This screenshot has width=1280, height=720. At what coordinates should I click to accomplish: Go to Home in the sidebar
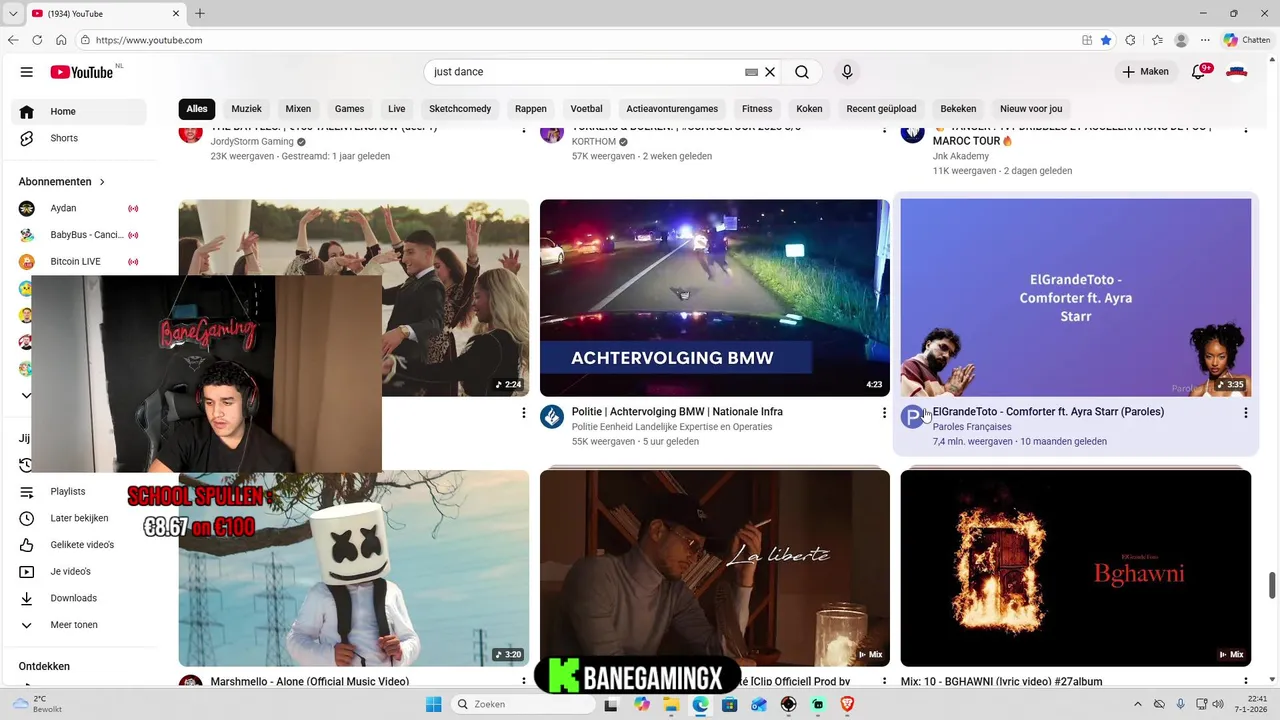tap(79, 111)
